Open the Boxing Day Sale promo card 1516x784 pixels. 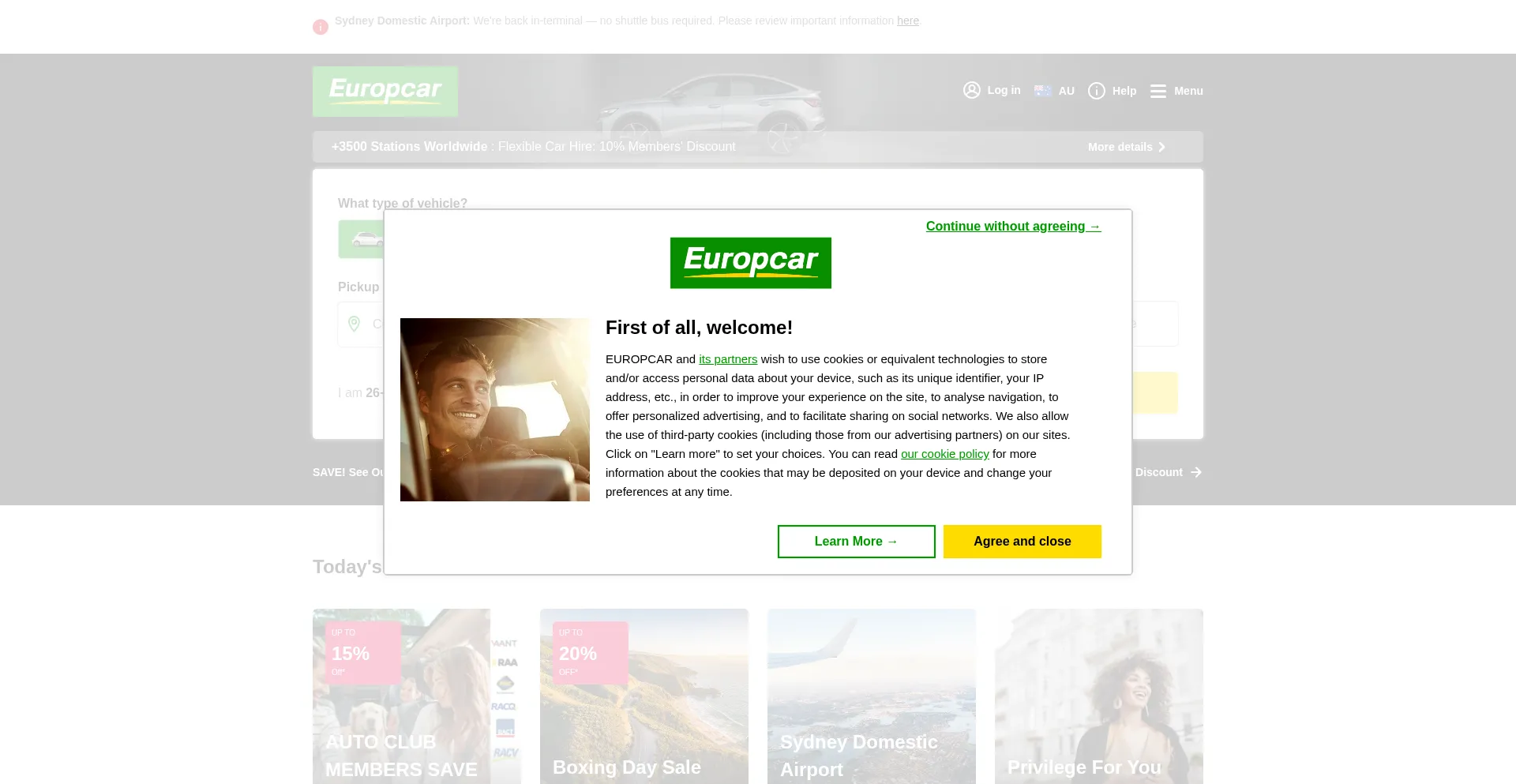[644, 696]
